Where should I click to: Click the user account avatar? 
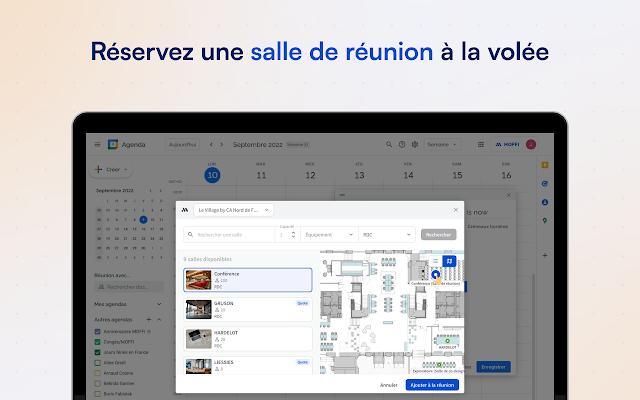click(531, 144)
